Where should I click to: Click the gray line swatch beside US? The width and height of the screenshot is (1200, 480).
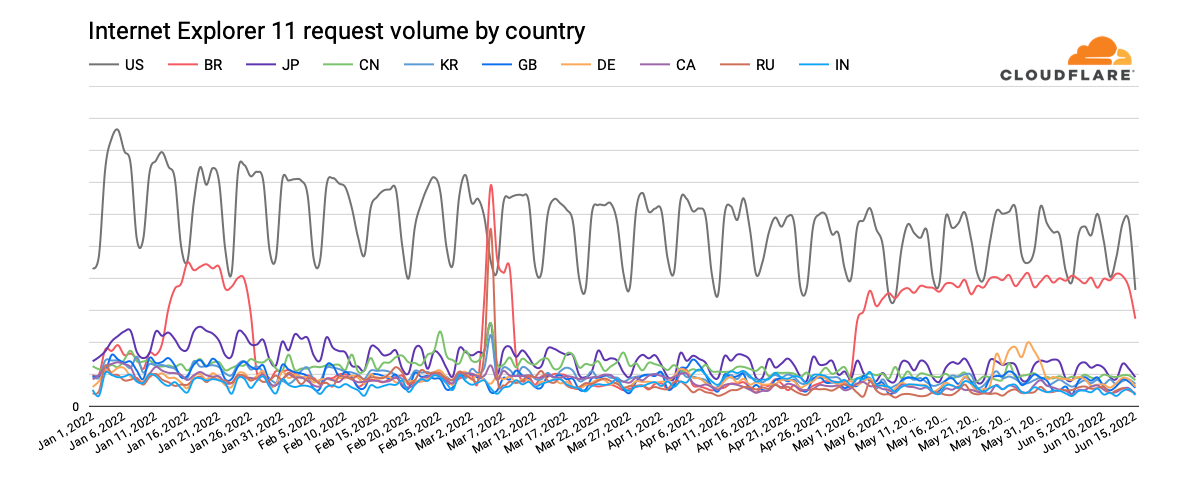103,65
